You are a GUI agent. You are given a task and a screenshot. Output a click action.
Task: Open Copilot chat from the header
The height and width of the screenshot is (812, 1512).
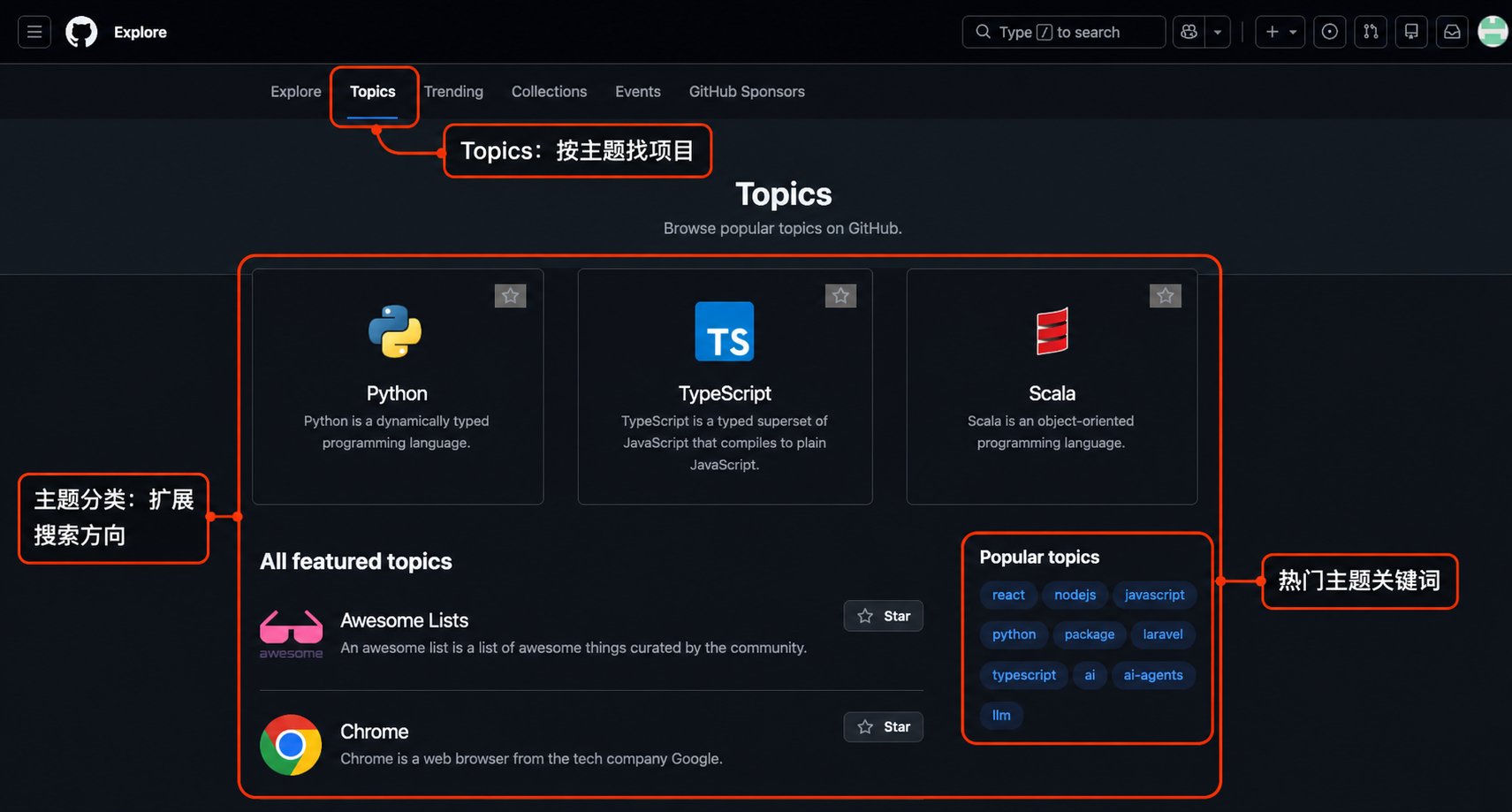point(1189,32)
